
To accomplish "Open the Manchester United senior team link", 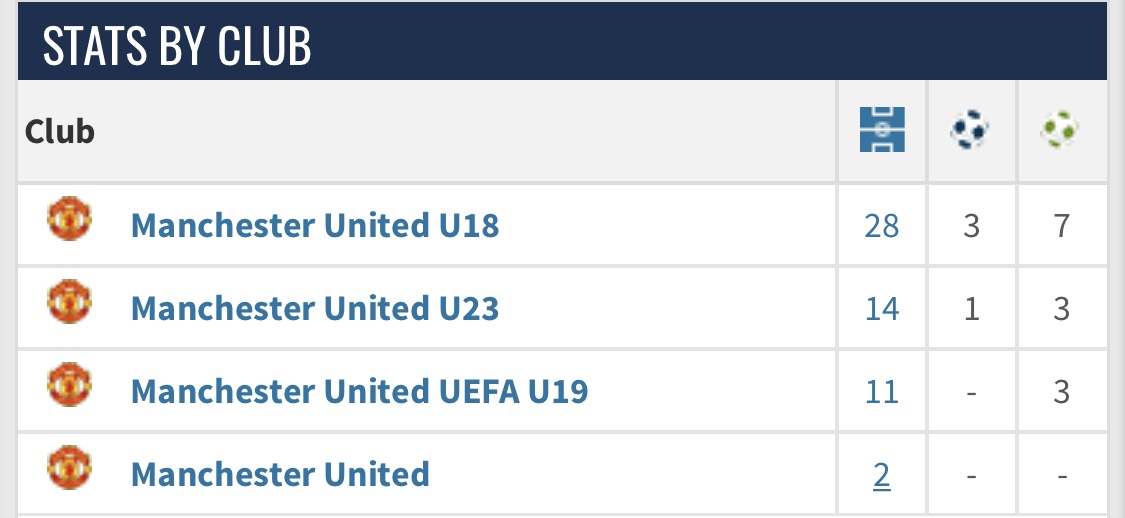I will pos(281,474).
